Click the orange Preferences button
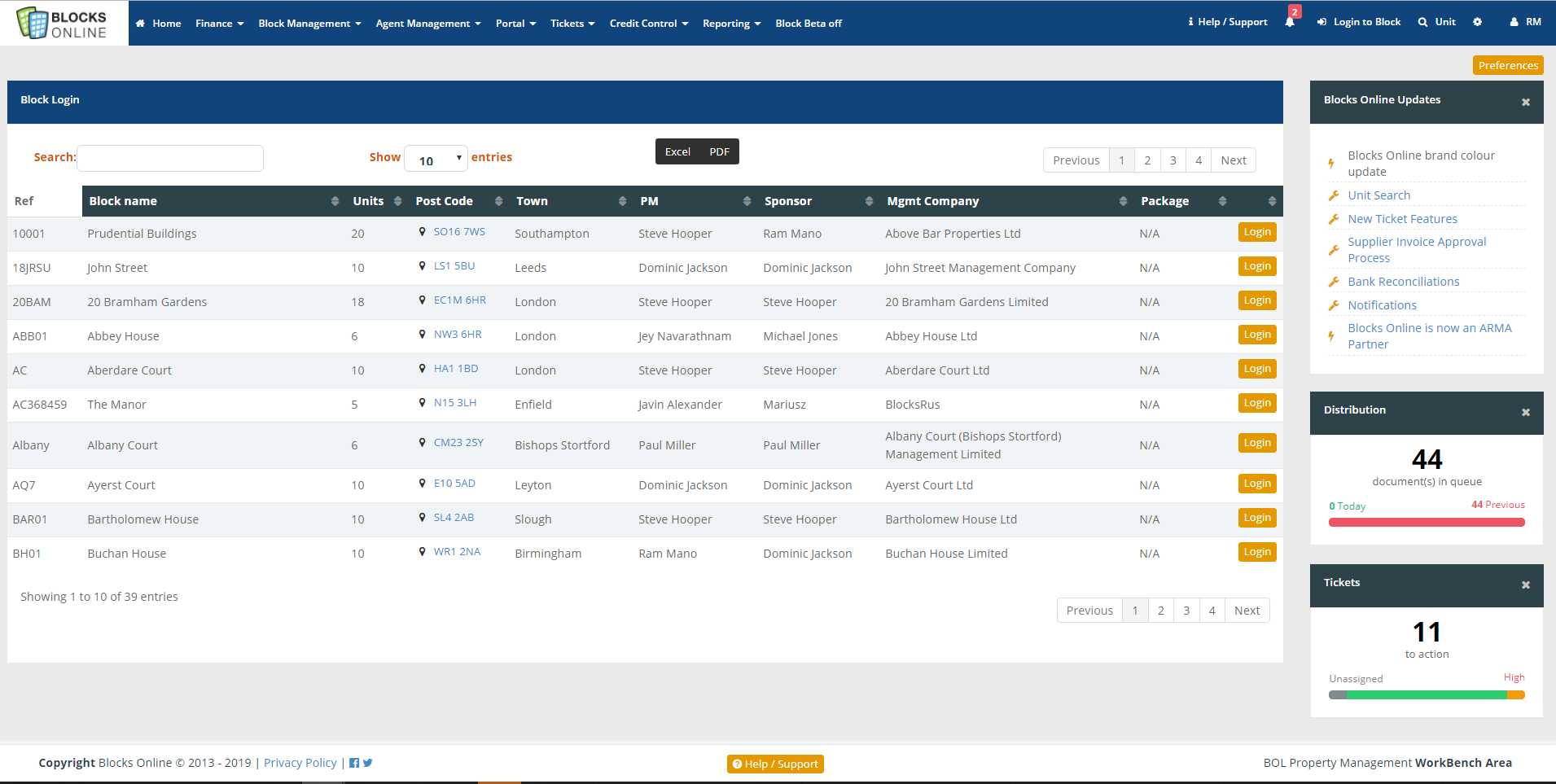This screenshot has height=784, width=1556. 1508,65
